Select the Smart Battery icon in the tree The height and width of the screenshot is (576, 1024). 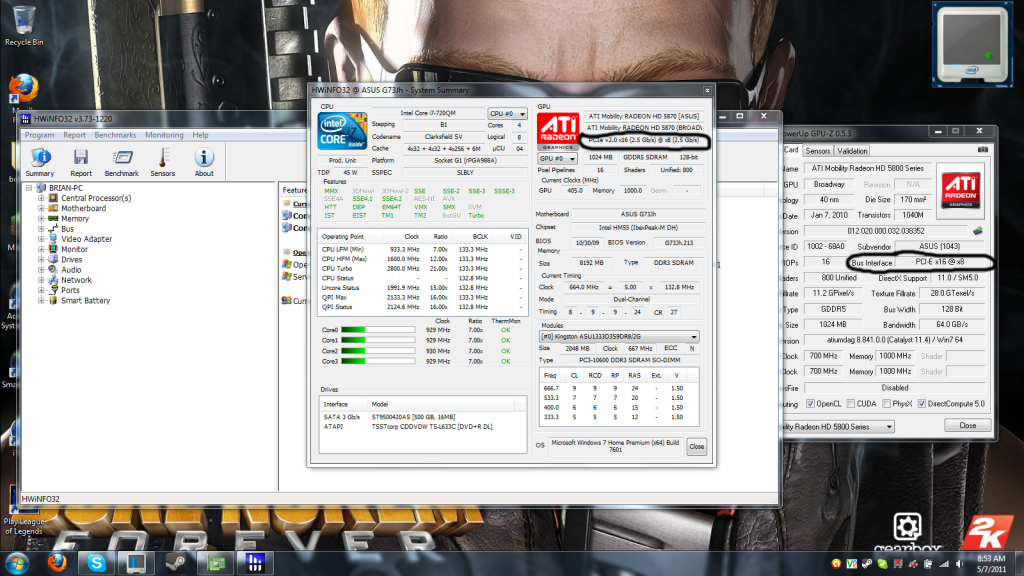54,300
